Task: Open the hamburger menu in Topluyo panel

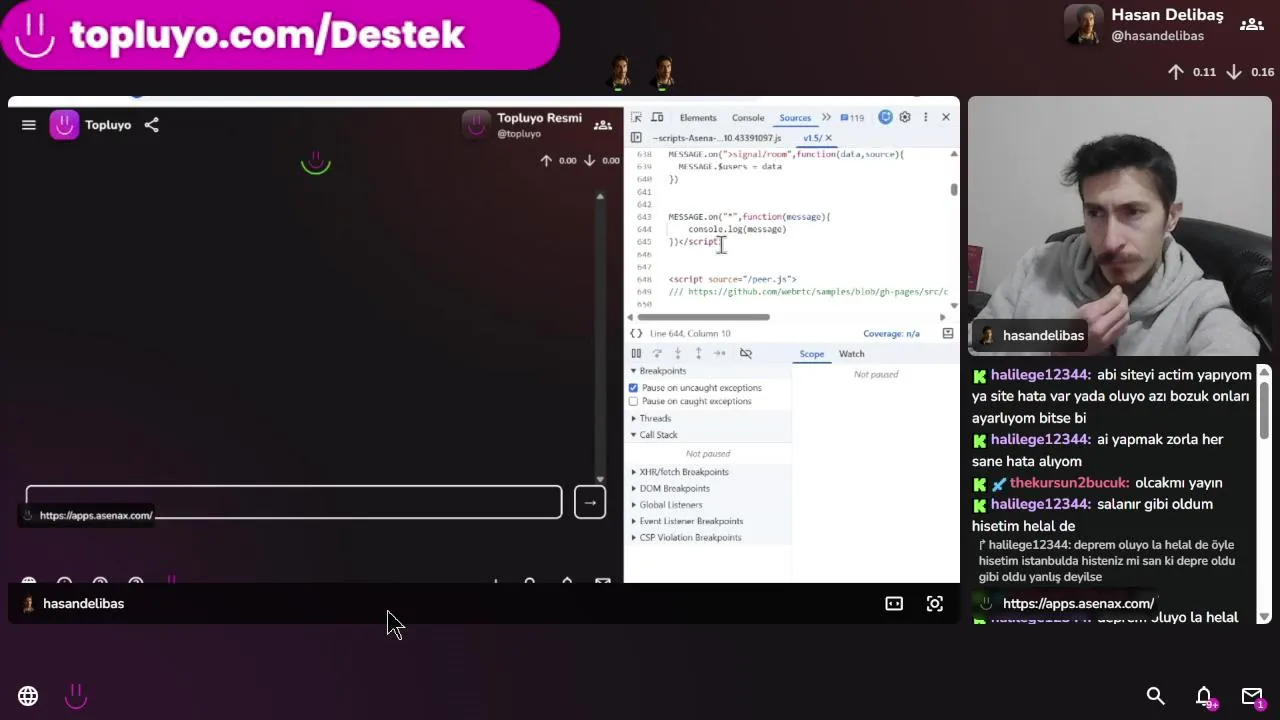Action: coord(29,125)
